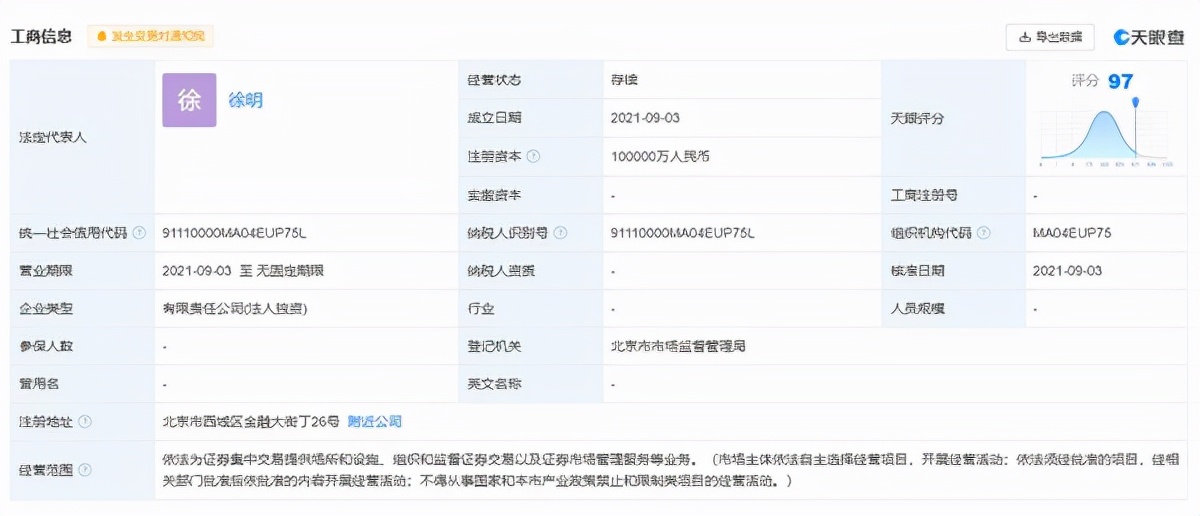Screen dimensions: 1200x516
Task: Select 2021-09-03 至 无固定期限 value
Action: pyautogui.click(x=243, y=271)
